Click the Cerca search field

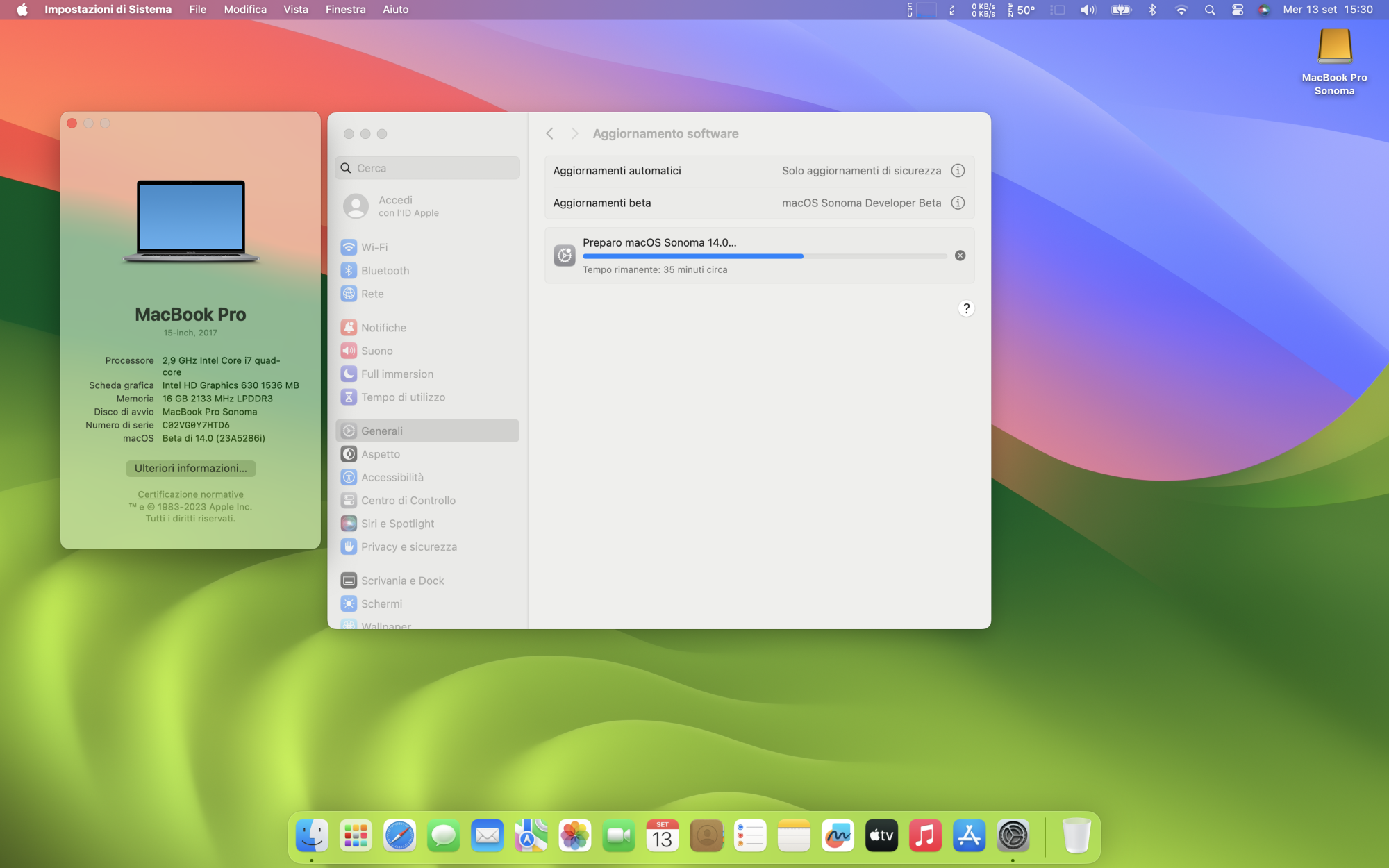pyautogui.click(x=427, y=168)
